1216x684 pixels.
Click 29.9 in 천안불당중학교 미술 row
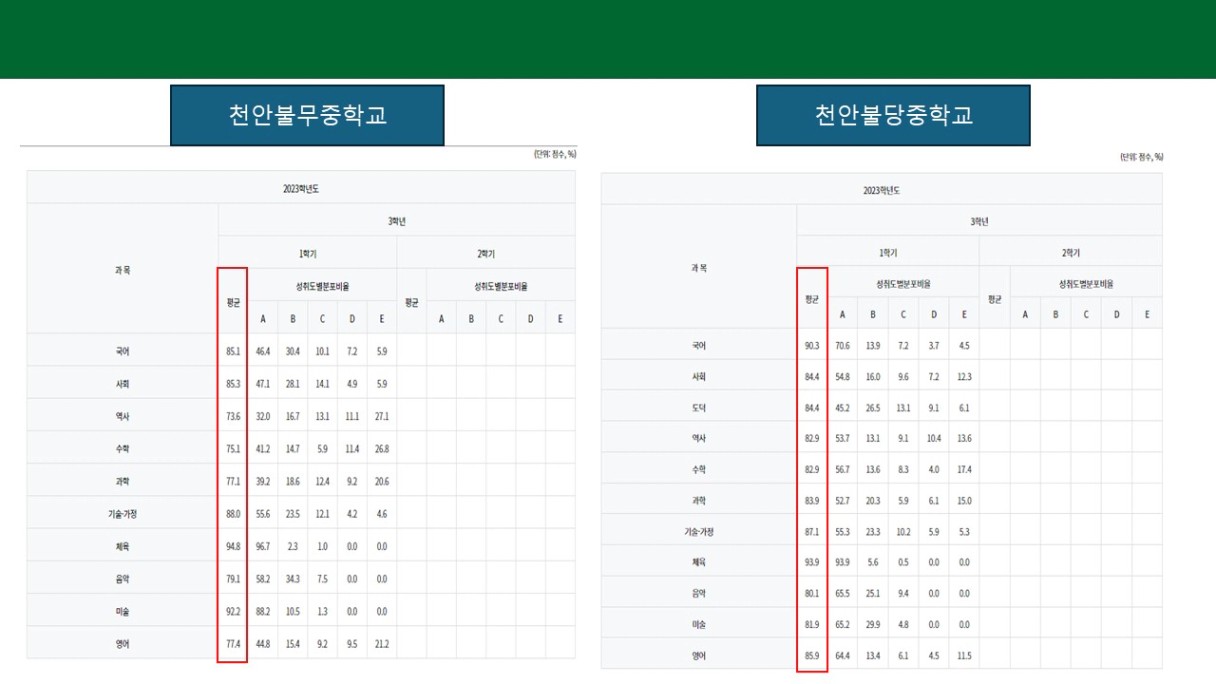873,625
